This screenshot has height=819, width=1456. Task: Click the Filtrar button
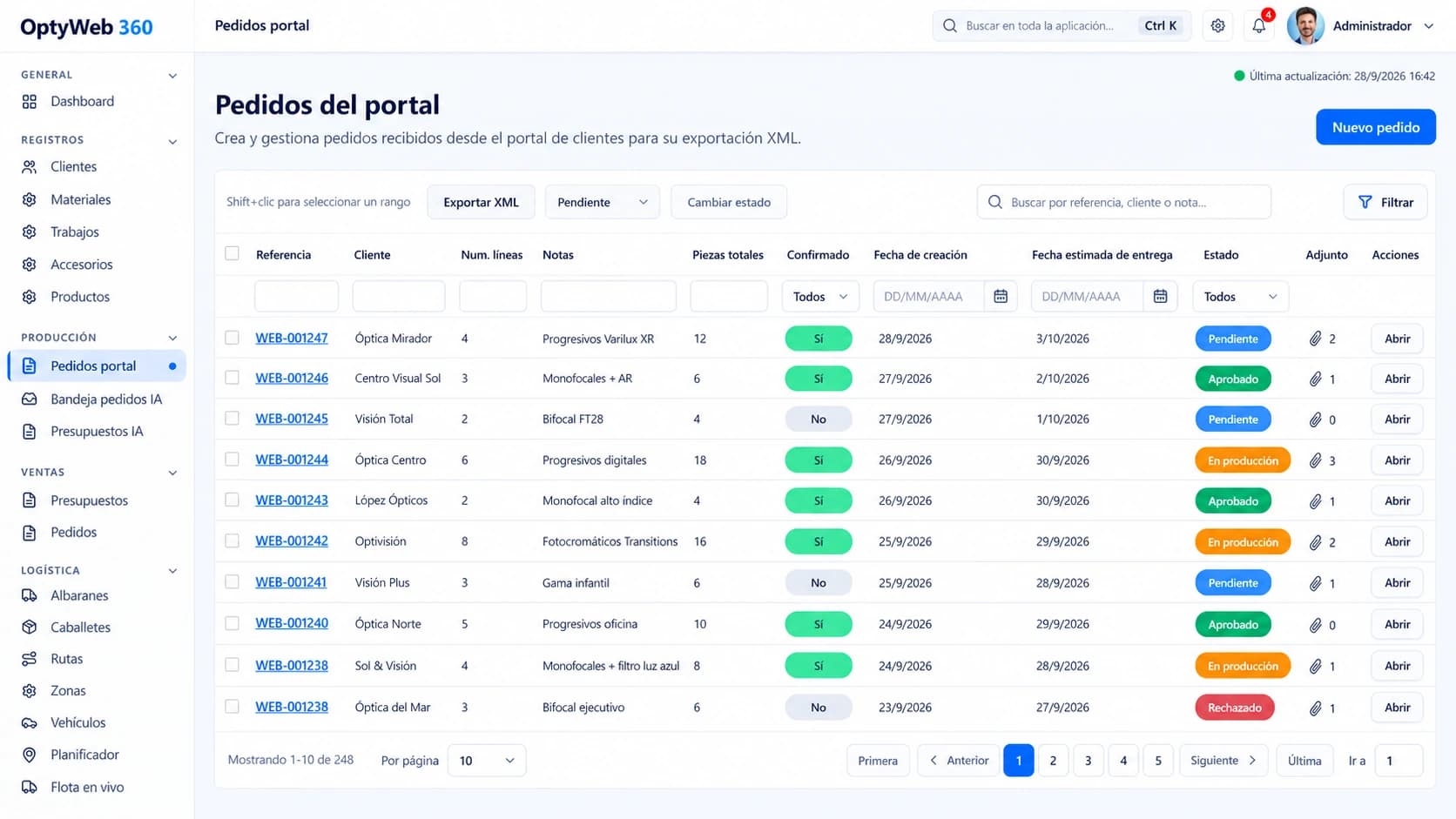(1385, 203)
